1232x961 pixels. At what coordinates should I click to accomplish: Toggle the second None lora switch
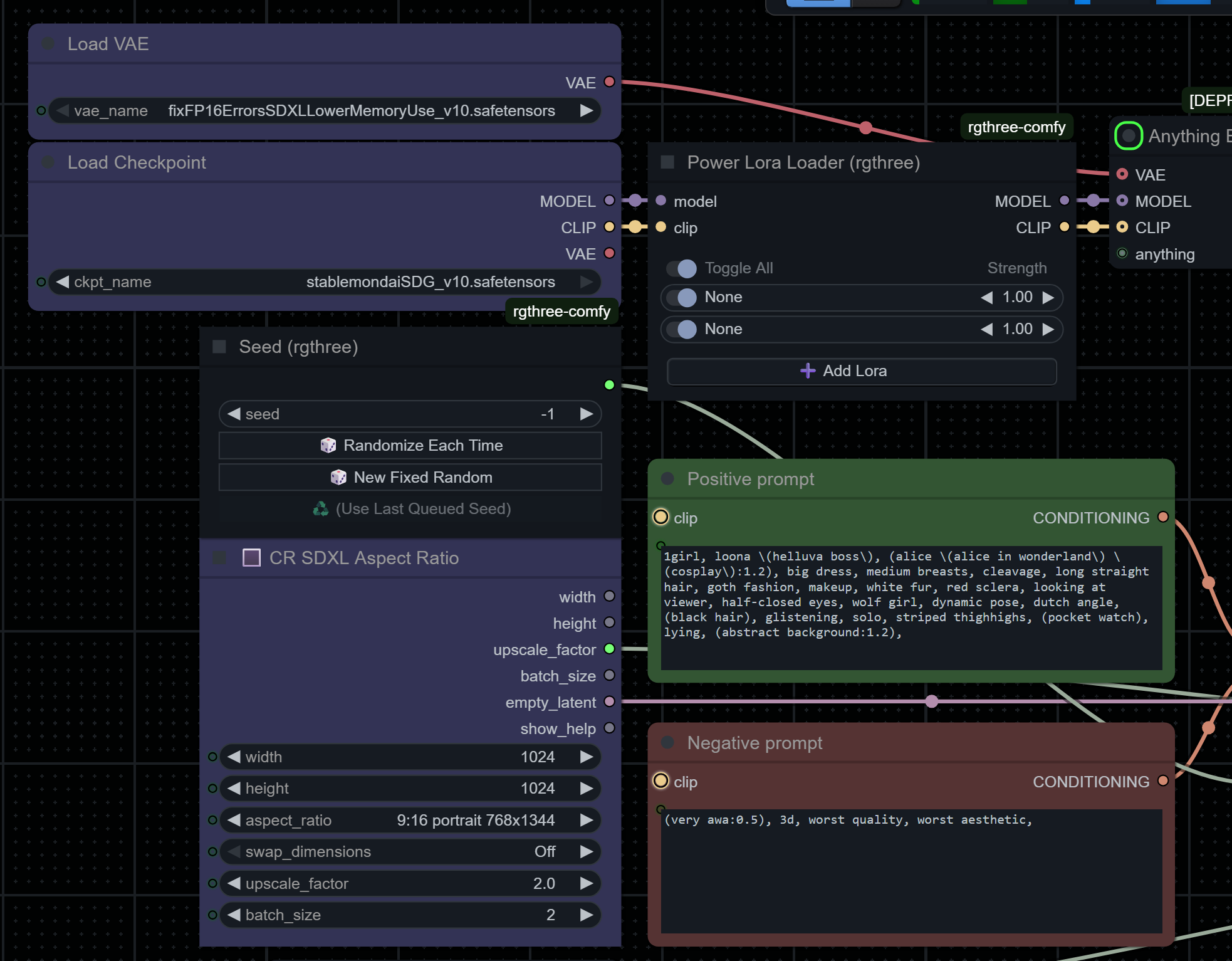click(682, 329)
